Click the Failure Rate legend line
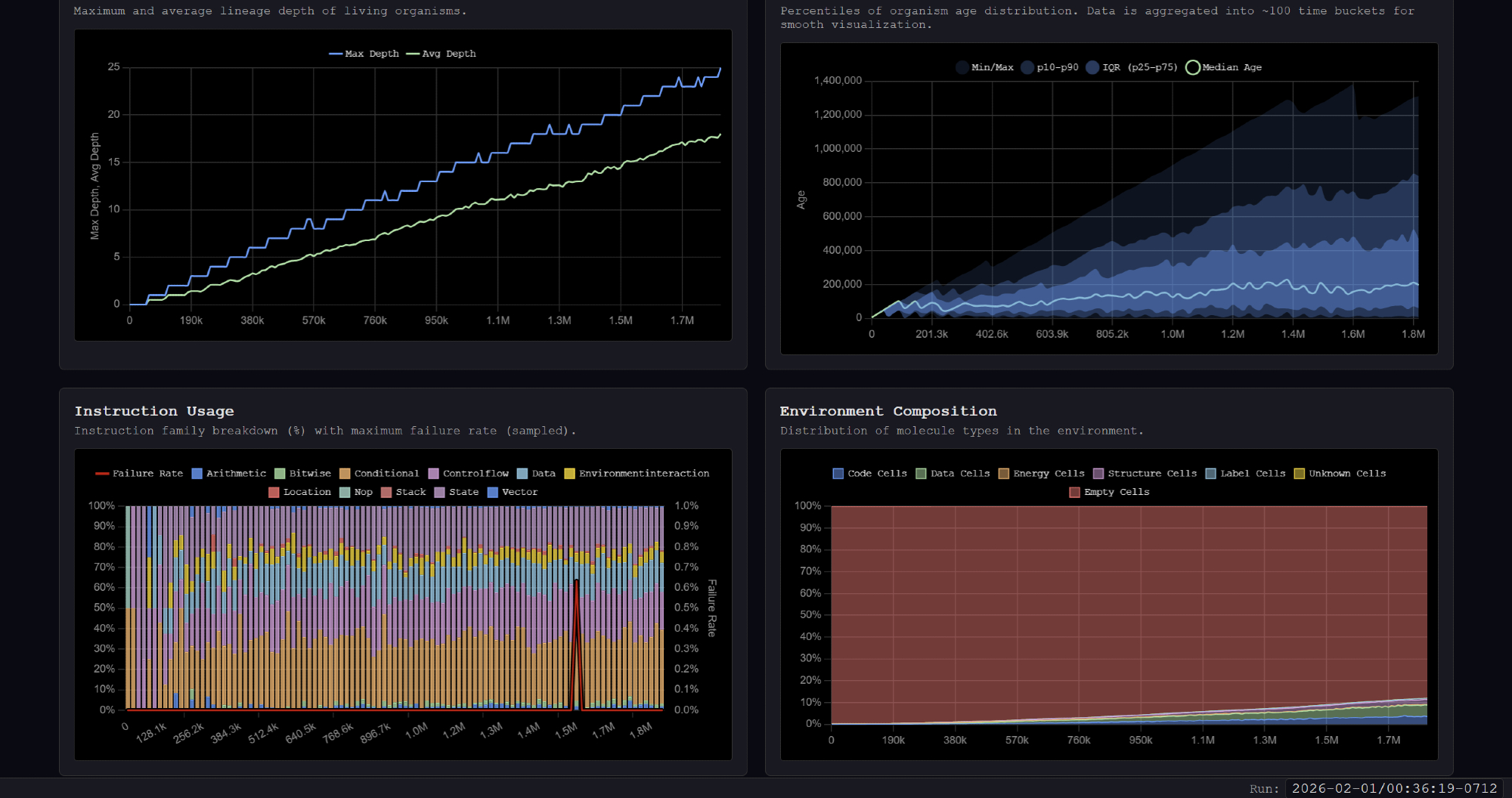The image size is (1512, 798). 102,474
